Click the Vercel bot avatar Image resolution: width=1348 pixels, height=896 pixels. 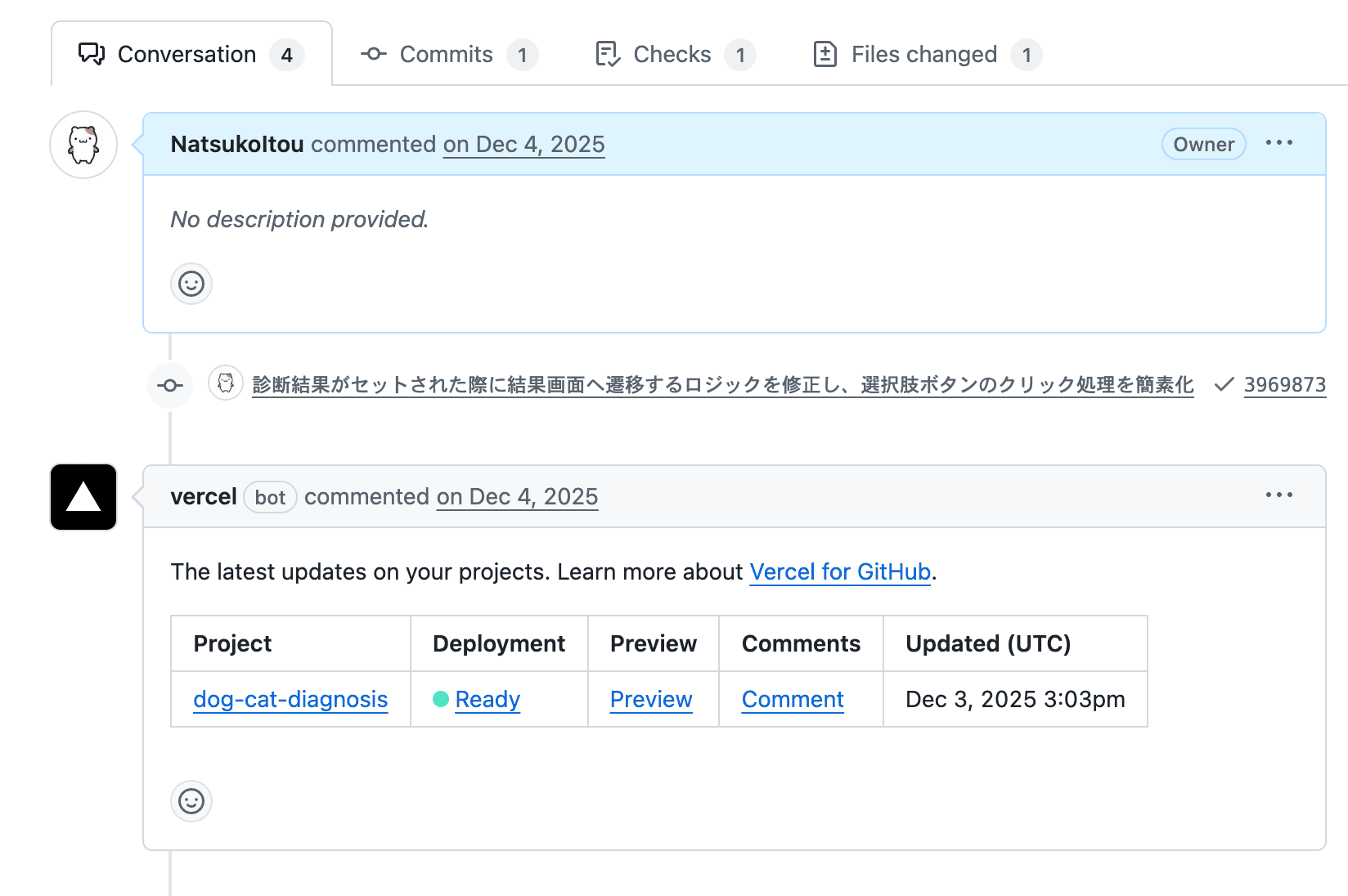(x=83, y=497)
